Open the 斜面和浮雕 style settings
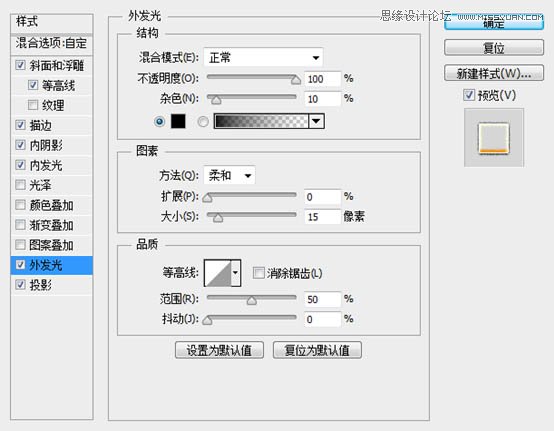This screenshot has width=554, height=431. click(57, 65)
